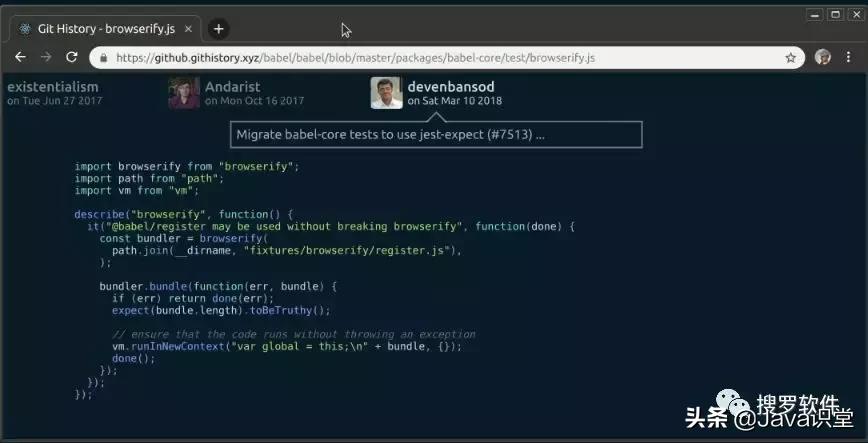Click the browser back arrow

click(x=20, y=57)
